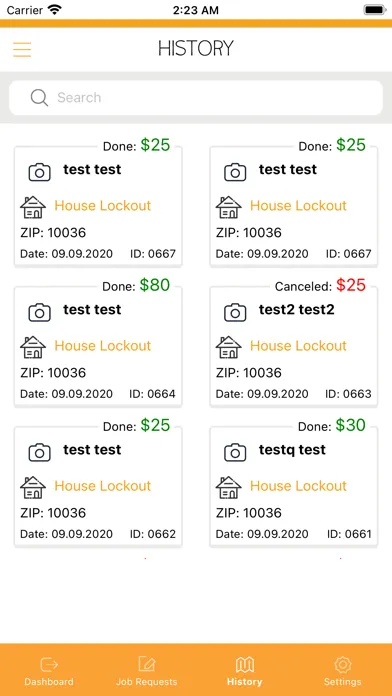Tap camera icon on testq test card
This screenshot has width=392, height=696.
click(235, 453)
